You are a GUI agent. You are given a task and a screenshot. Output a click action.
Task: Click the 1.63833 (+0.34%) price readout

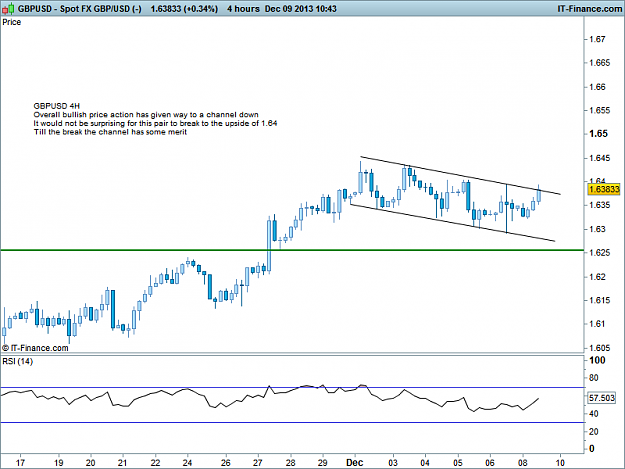(x=184, y=9)
